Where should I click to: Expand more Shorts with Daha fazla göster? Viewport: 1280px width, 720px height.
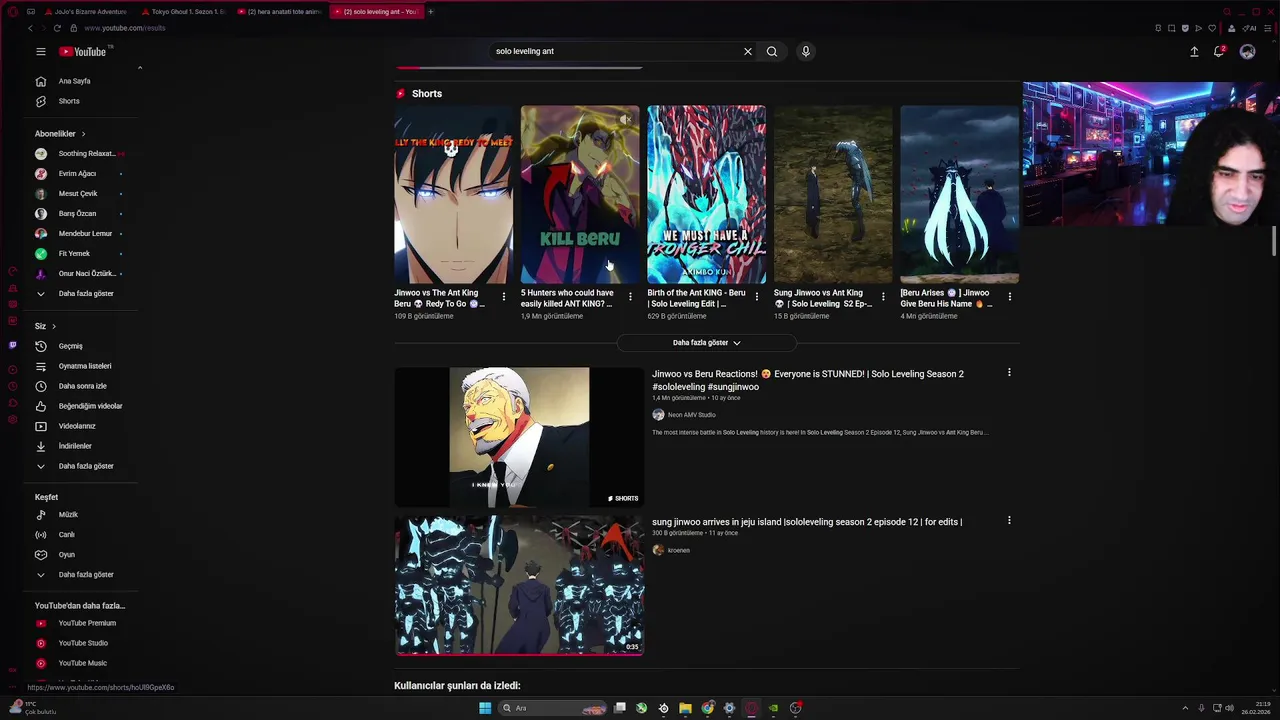(707, 343)
